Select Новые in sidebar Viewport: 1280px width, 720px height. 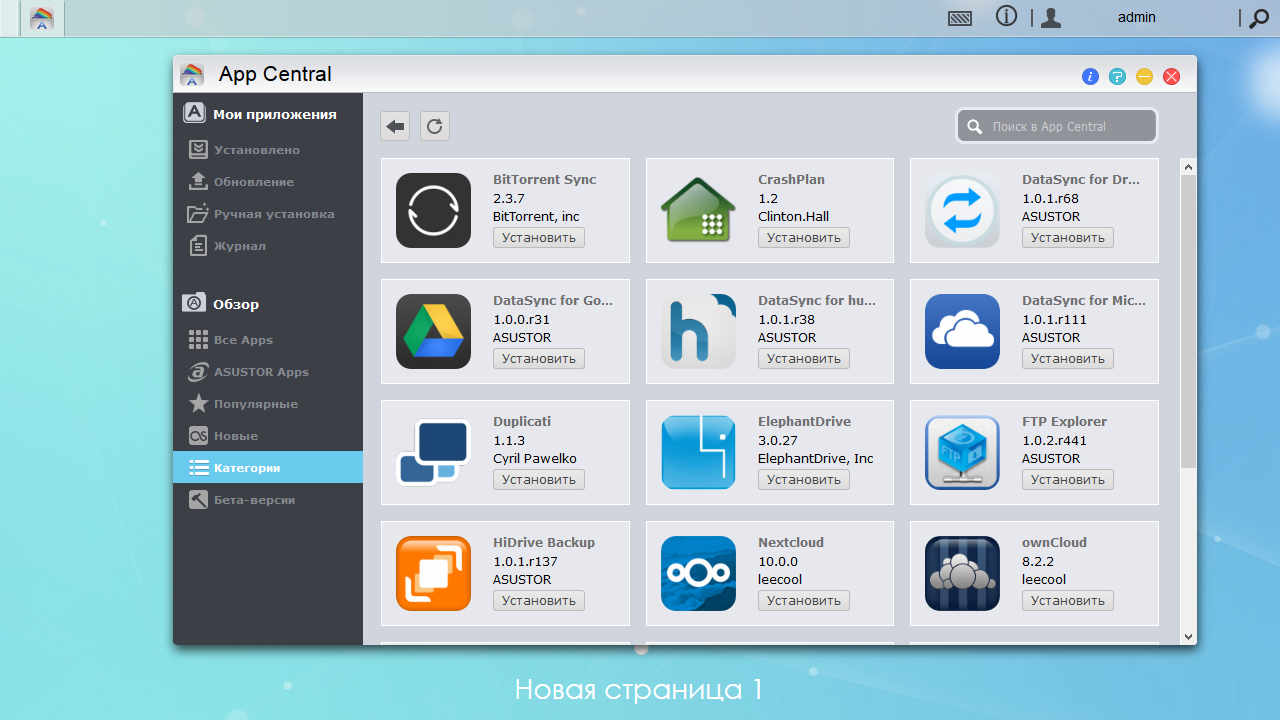click(x=268, y=436)
